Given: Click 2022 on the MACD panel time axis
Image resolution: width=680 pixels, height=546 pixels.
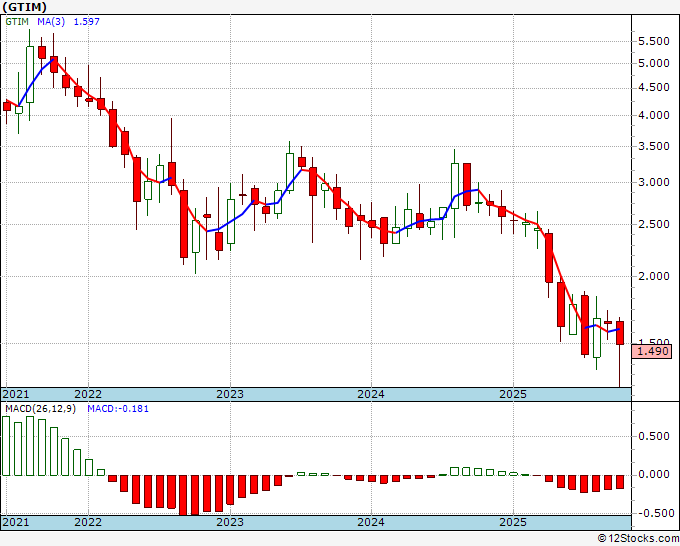Looking at the screenshot, I should point(88,522).
